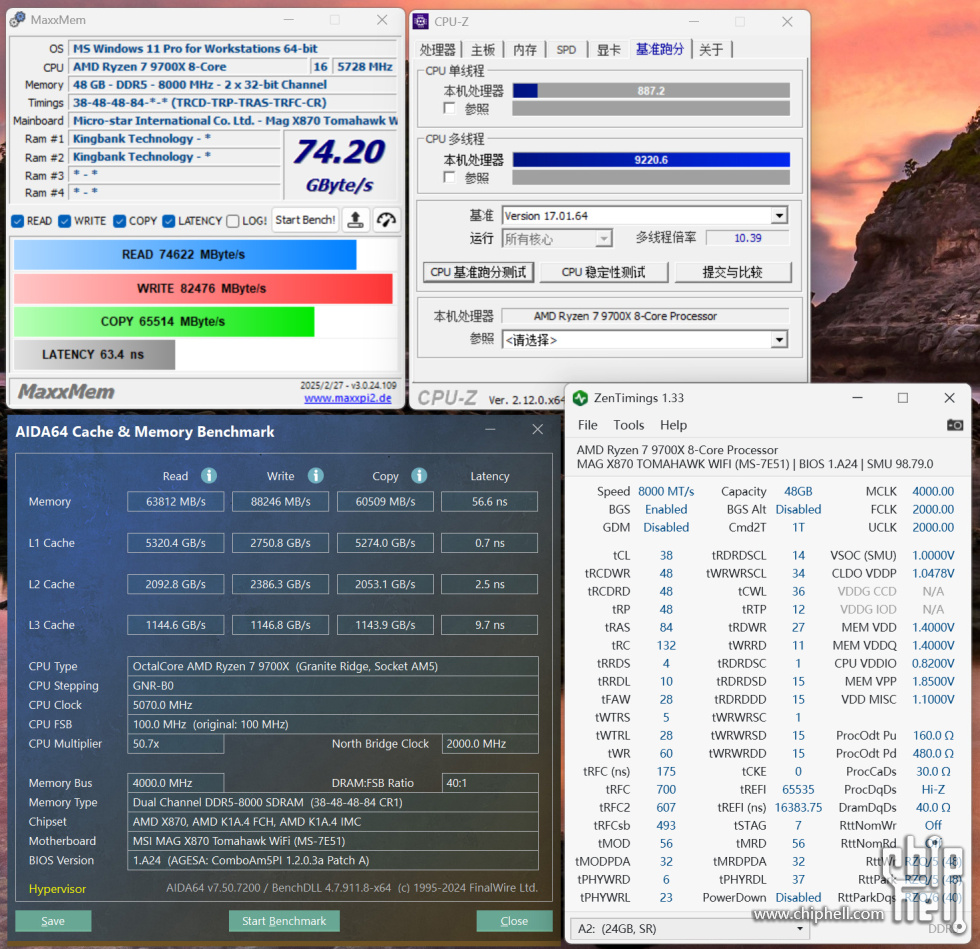Enable the LOG! checkbox in MaxxMem
The height and width of the screenshot is (949, 980).
pyautogui.click(x=232, y=221)
